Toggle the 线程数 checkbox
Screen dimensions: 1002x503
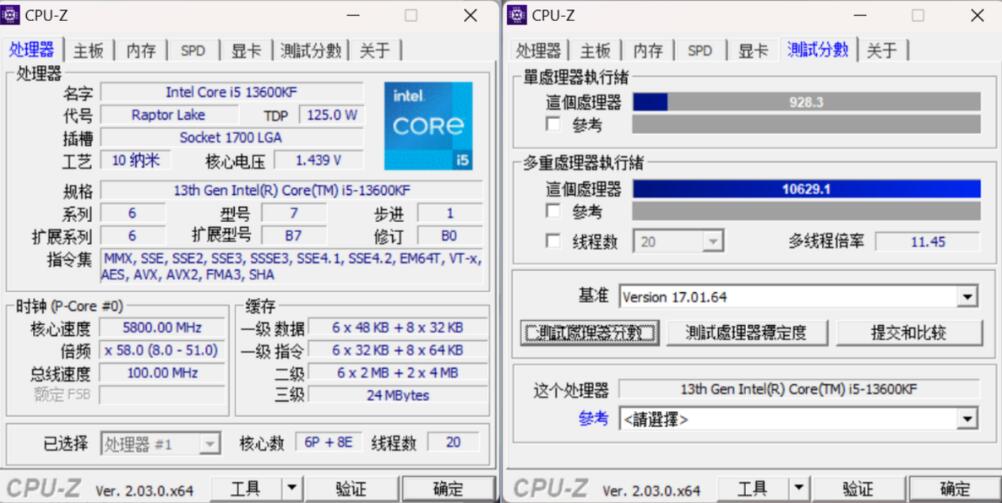pyautogui.click(x=553, y=241)
